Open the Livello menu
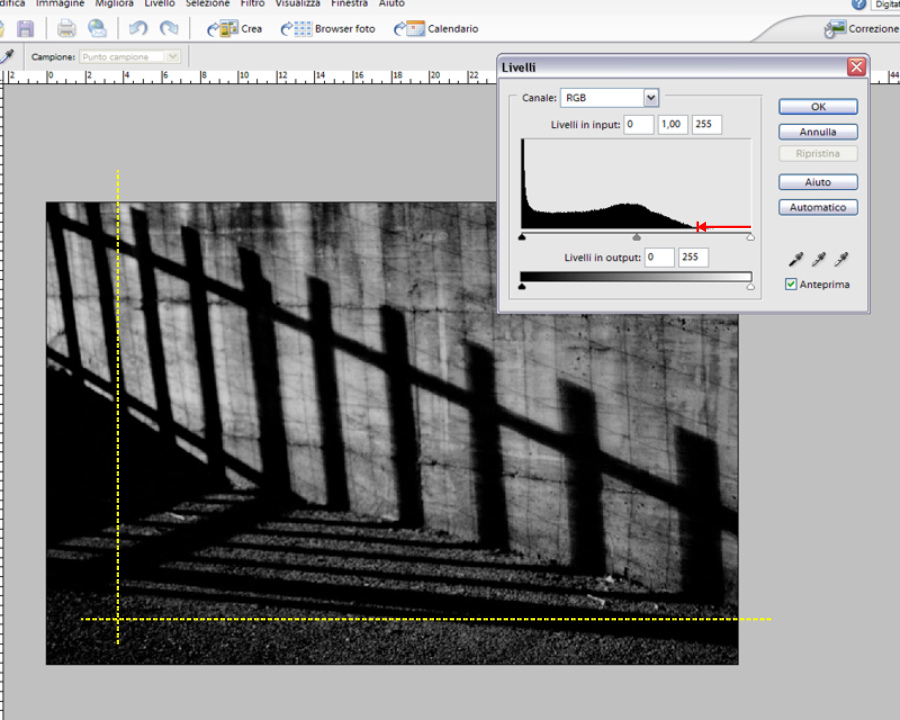Screen dimensions: 900x720 tap(159, 4)
